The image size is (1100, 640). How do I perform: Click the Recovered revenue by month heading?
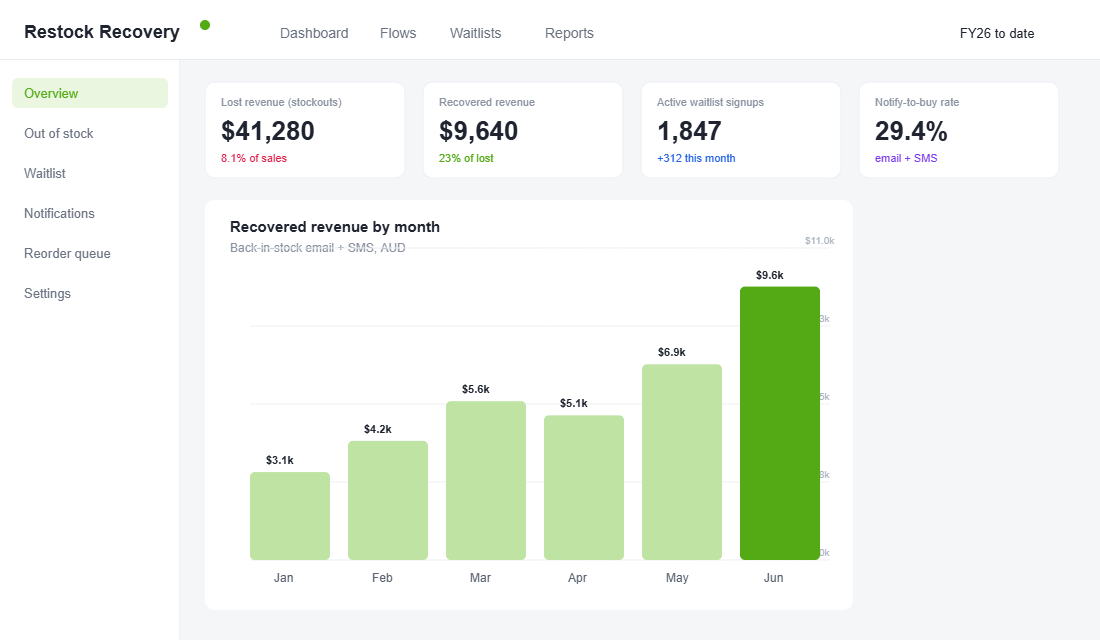click(x=335, y=227)
